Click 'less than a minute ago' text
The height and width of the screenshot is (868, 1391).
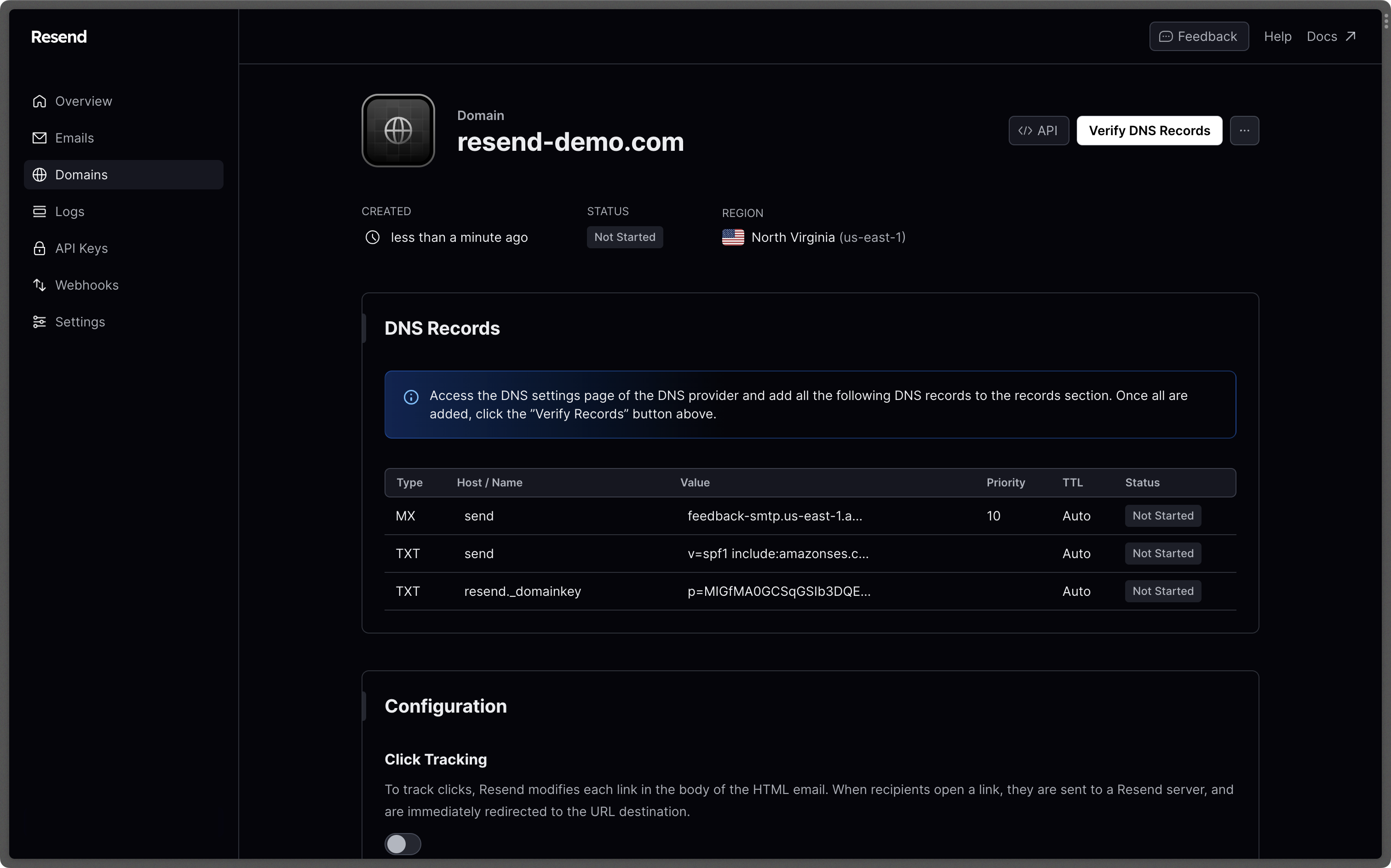pyautogui.click(x=459, y=237)
